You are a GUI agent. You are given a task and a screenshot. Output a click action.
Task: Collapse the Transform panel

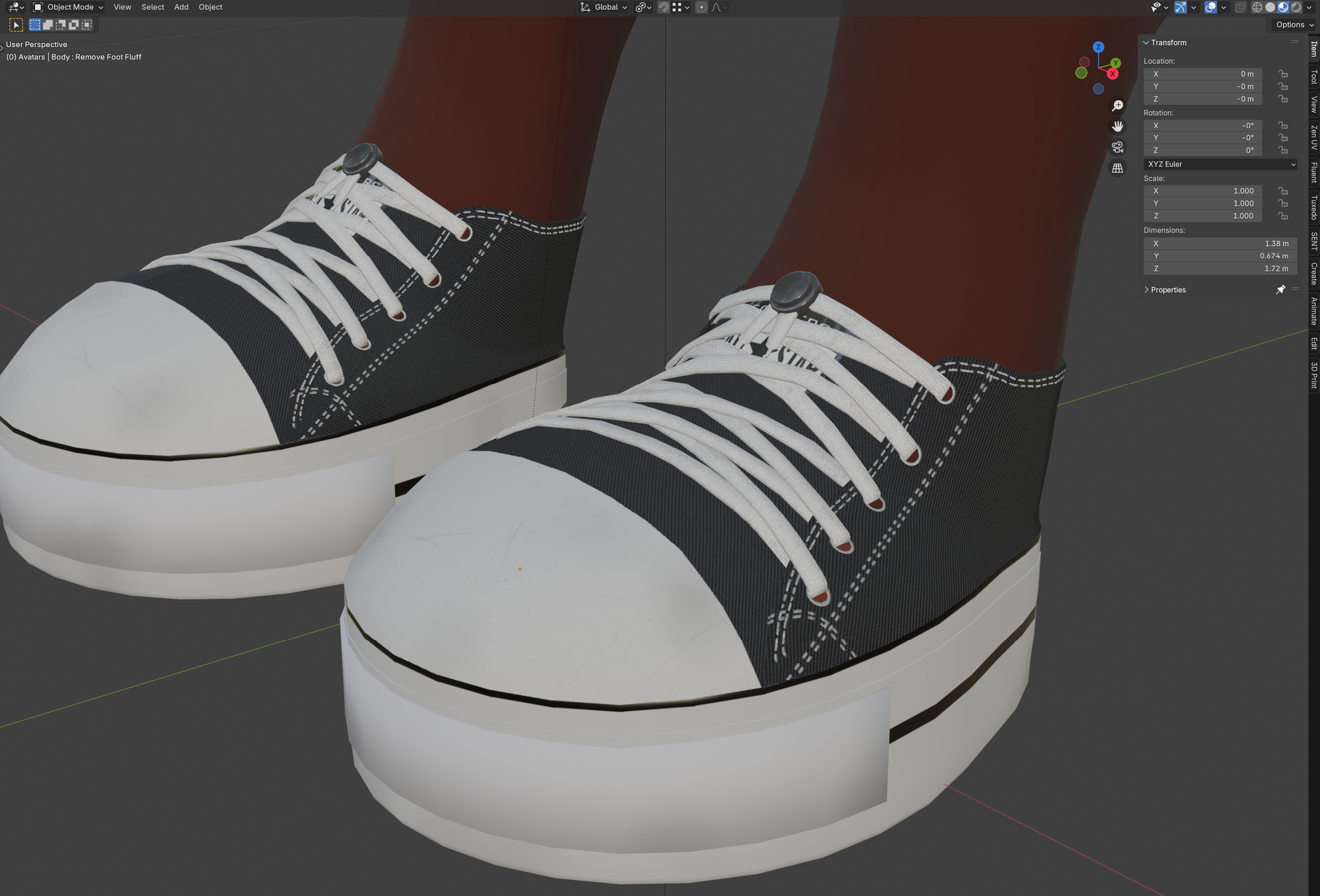(x=1146, y=43)
